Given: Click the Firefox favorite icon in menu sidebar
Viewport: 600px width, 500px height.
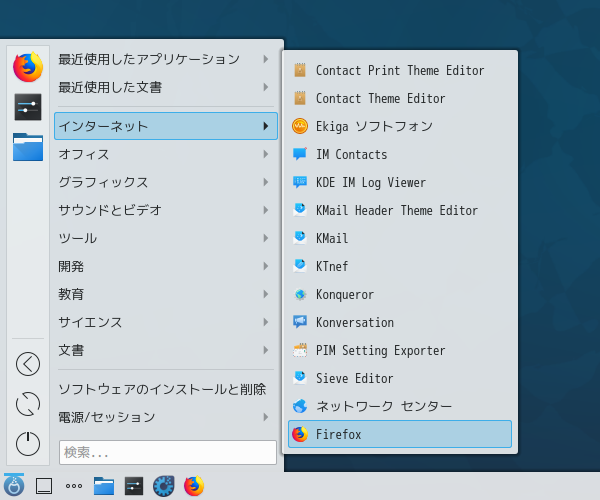Looking at the screenshot, I should tap(28, 67).
